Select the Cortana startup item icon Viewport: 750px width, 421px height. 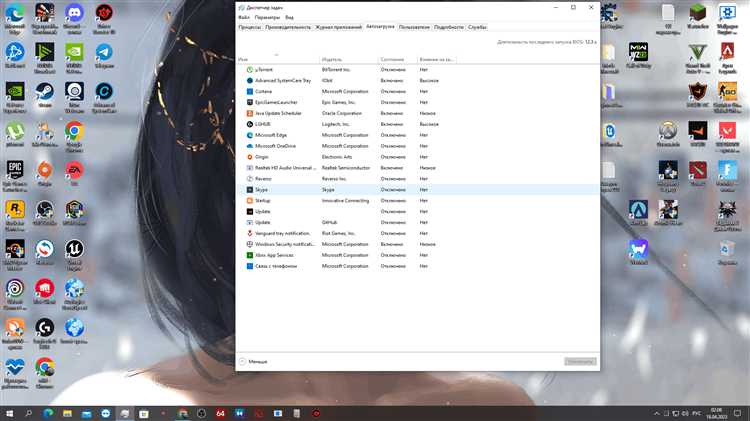tap(249, 91)
